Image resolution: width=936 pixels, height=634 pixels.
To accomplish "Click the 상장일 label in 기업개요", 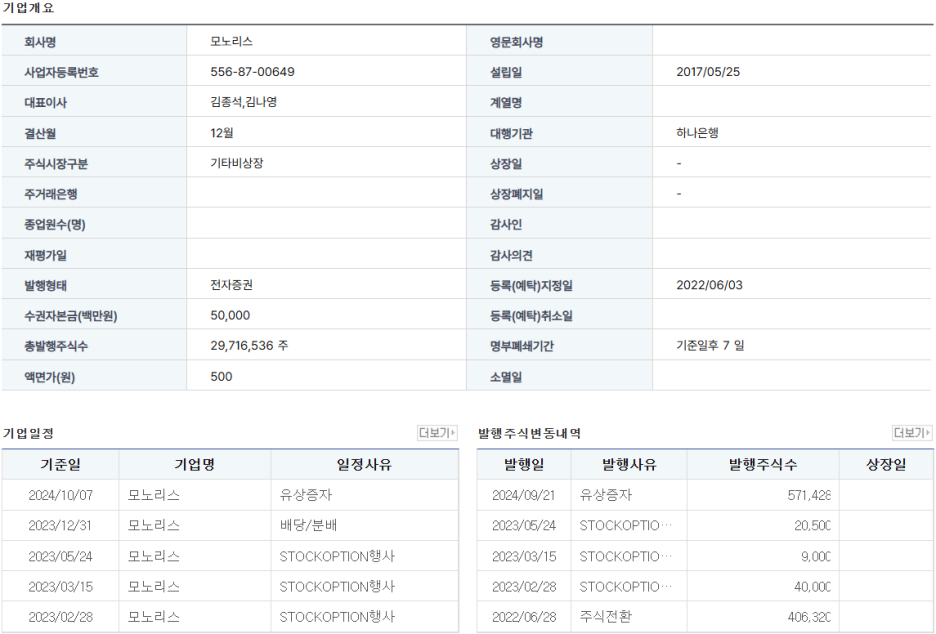I will pos(506,164).
